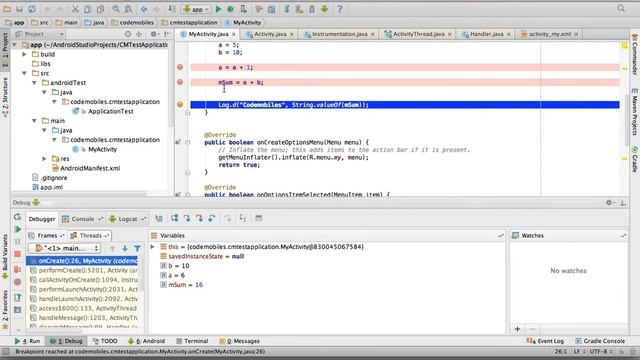This screenshot has width=640, height=360.
Task: Click the Open file toolbar icon
Action: click(7, 9)
